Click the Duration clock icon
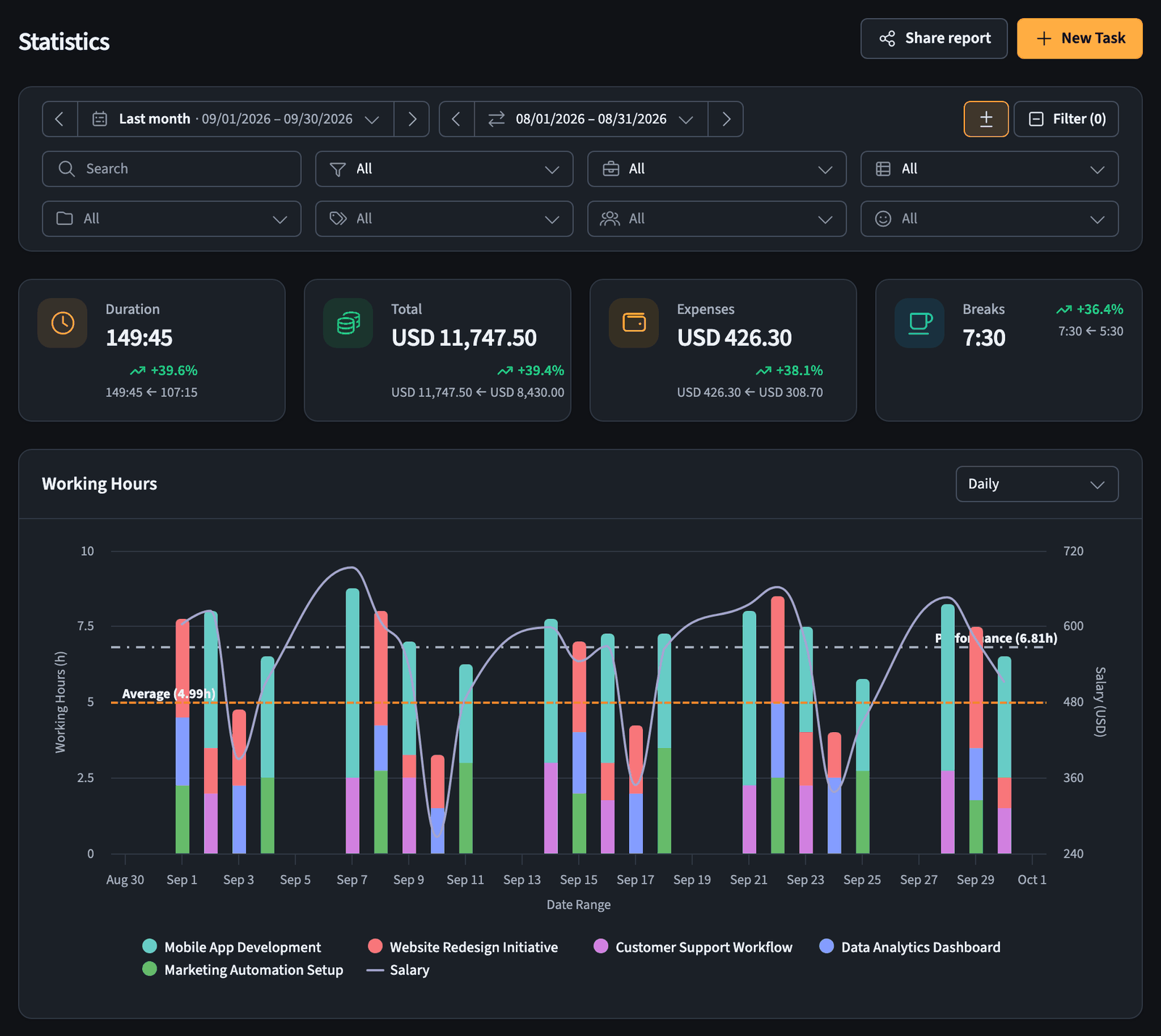 pyautogui.click(x=62, y=323)
